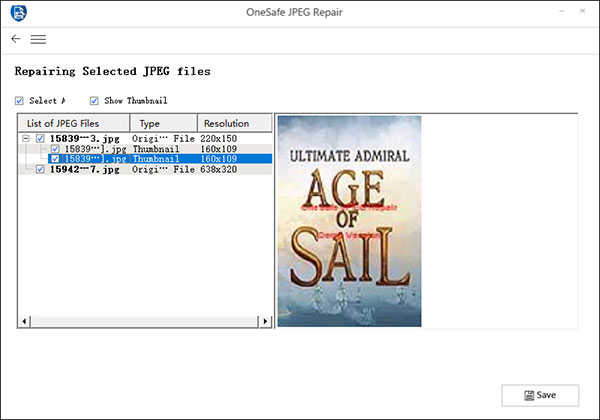The height and width of the screenshot is (420, 600).
Task: Click the Save button's floppy disk icon
Action: [x=529, y=395]
